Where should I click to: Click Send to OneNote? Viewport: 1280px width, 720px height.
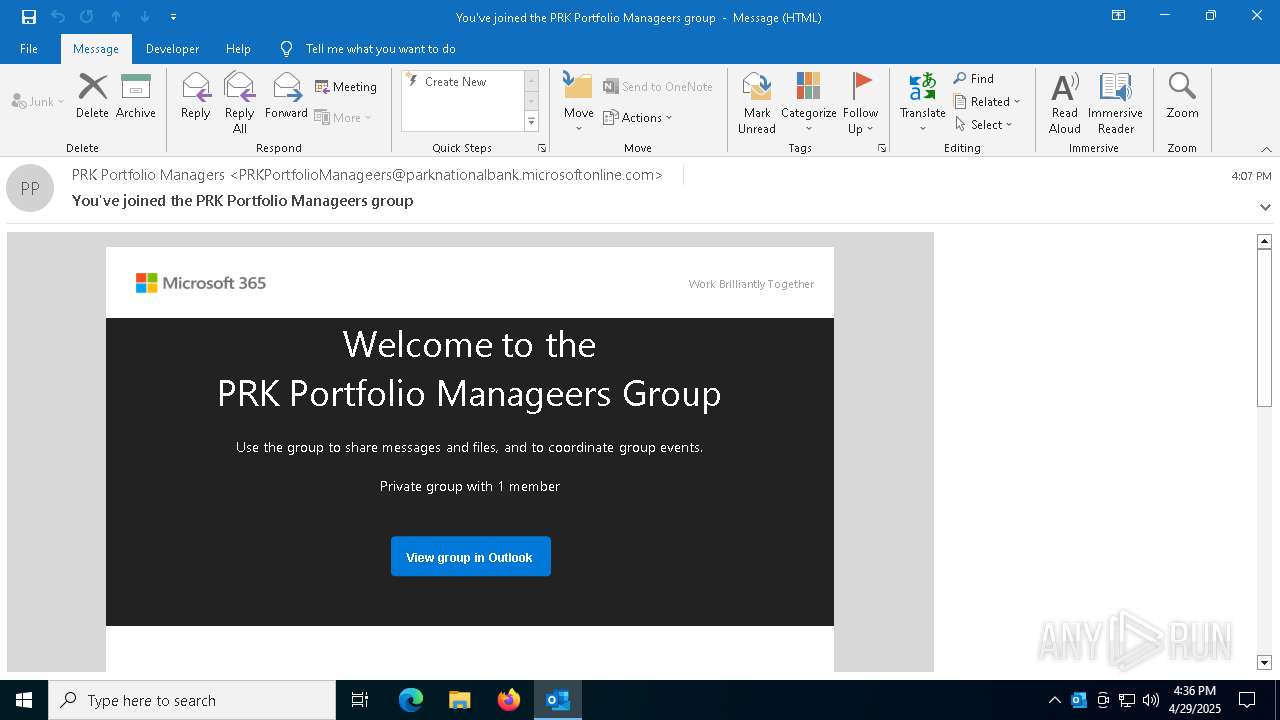658,87
